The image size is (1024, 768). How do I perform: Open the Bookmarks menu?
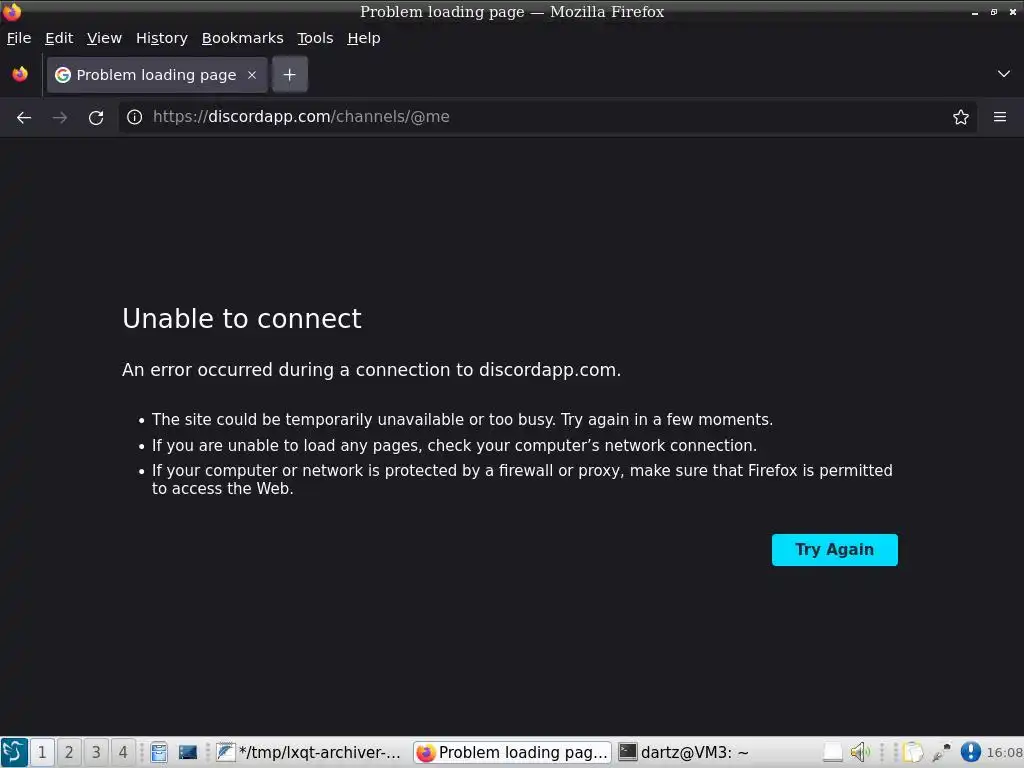242,38
